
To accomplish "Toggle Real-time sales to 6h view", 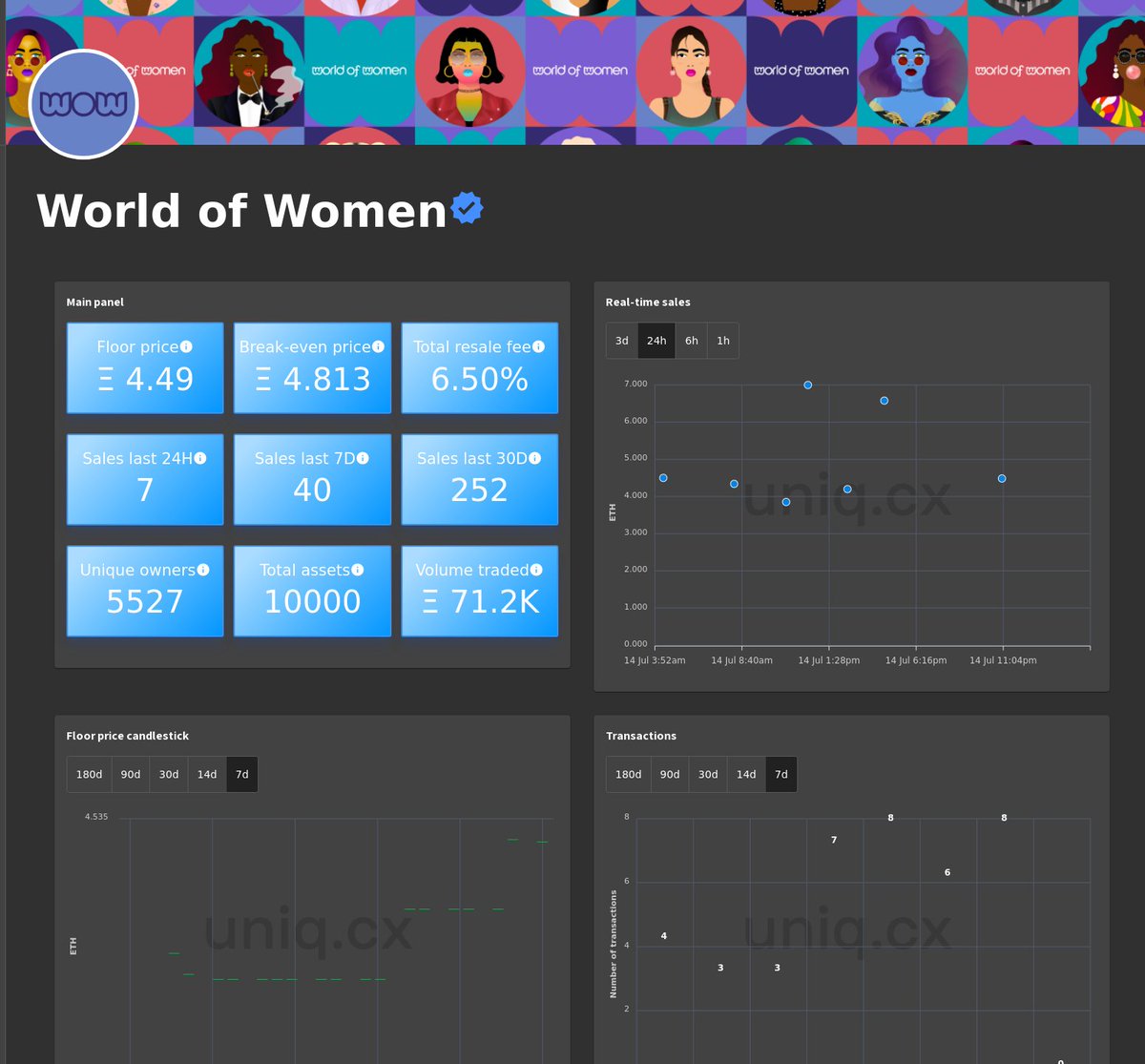I will pos(691,341).
